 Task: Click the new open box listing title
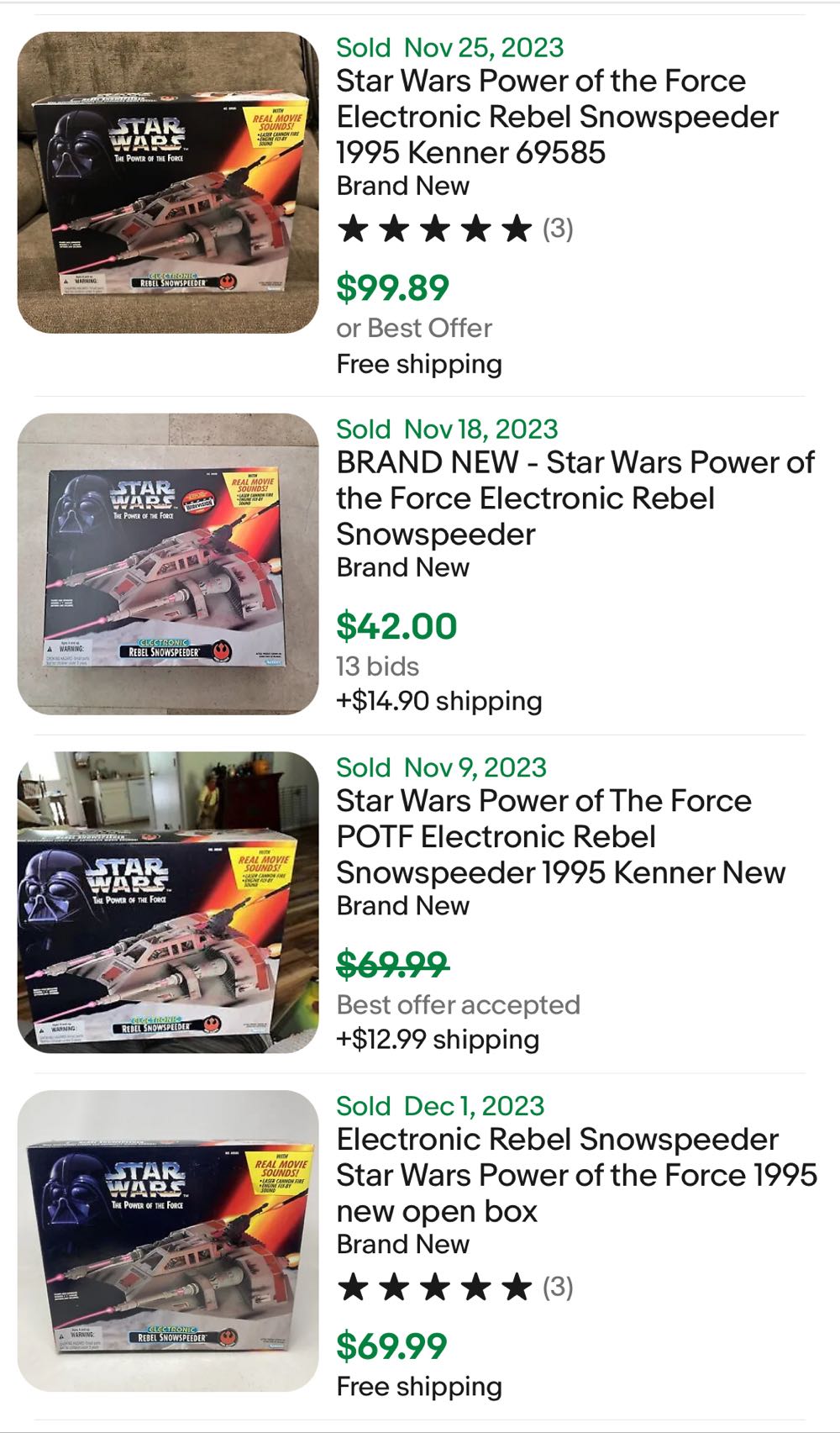(575, 1177)
